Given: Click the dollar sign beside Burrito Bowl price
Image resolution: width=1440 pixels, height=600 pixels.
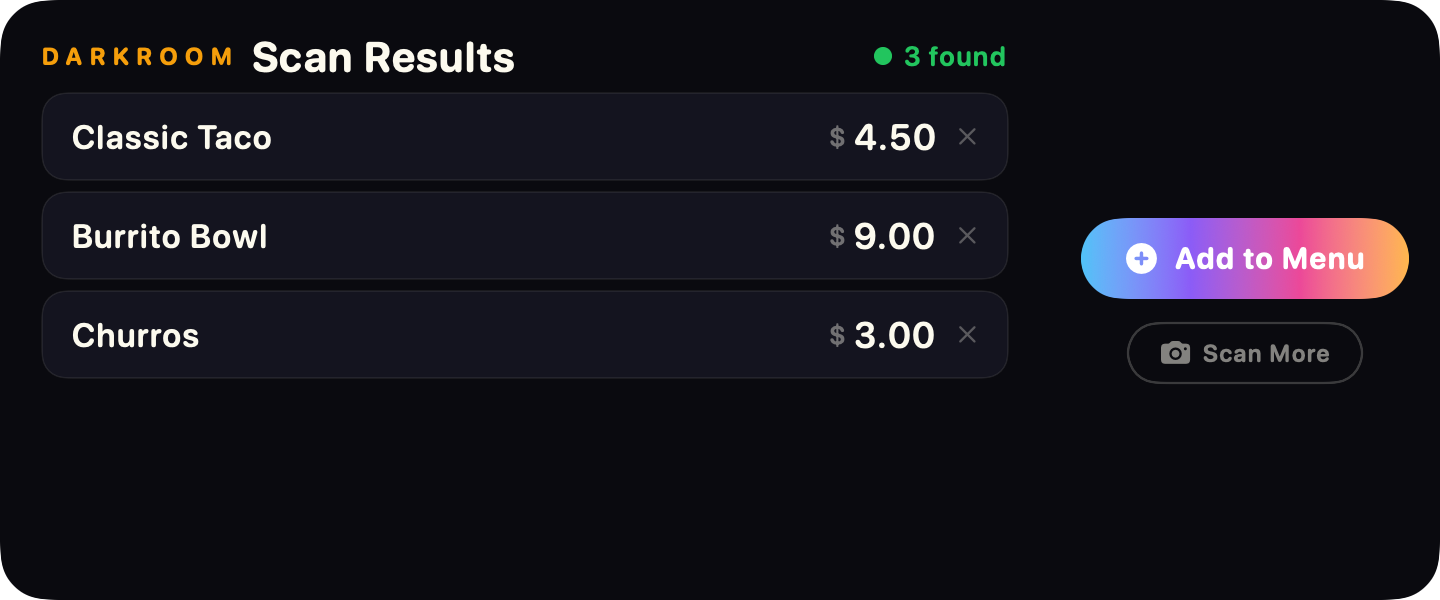Looking at the screenshot, I should (837, 236).
